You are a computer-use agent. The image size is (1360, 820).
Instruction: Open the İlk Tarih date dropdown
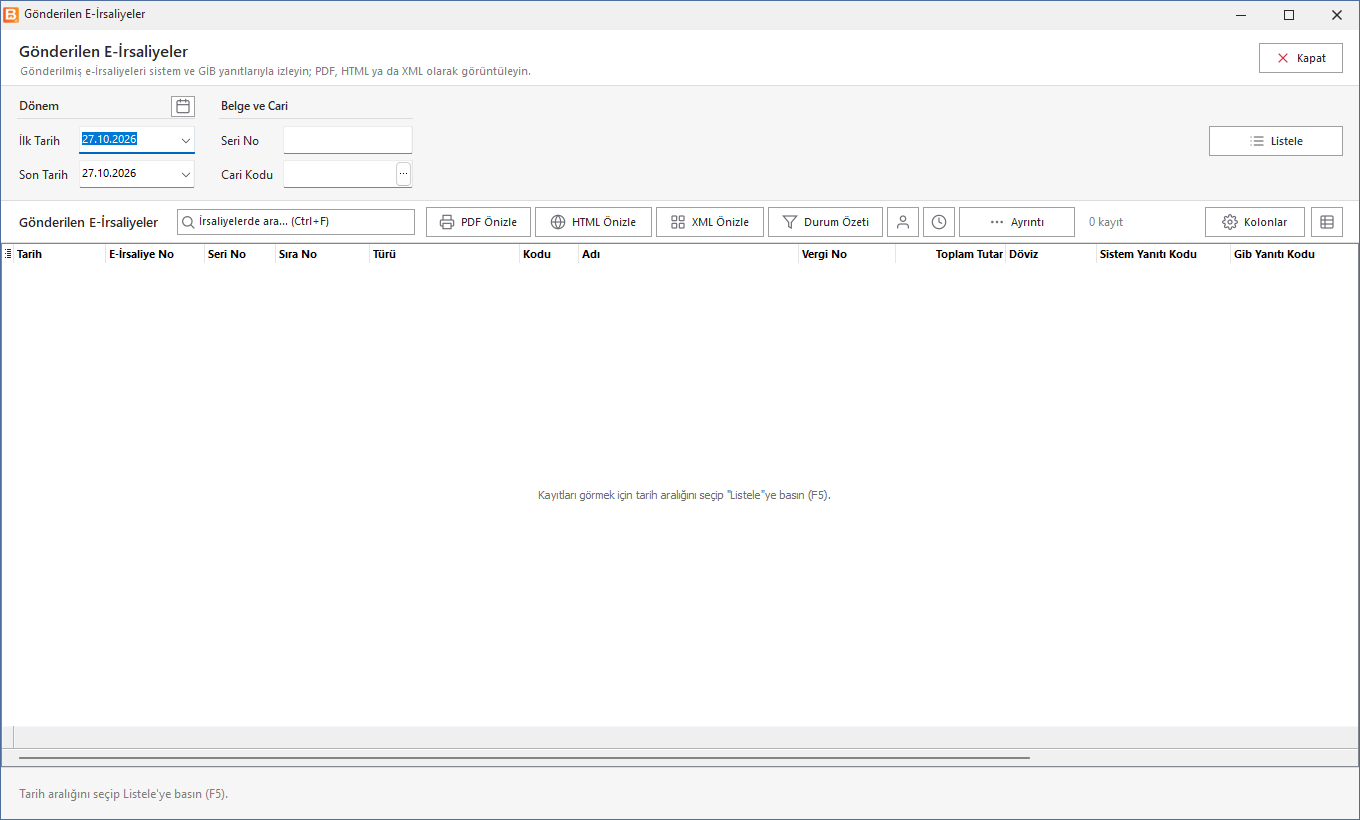[186, 141]
